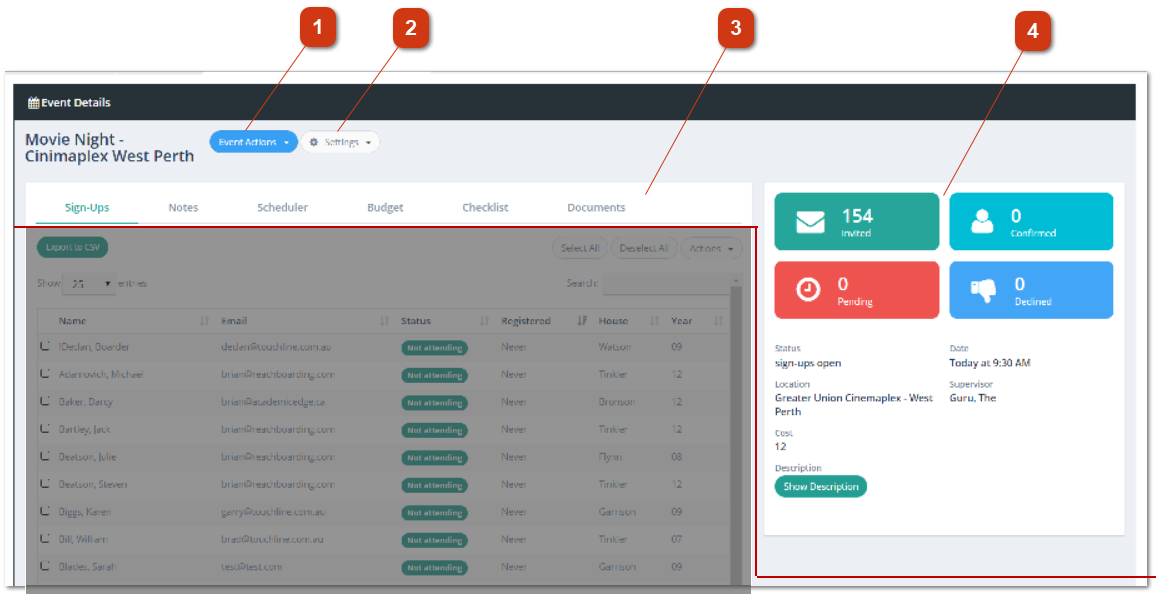Click the supervisor name Guru, The
The width and height of the screenshot is (1156, 595).
[x=972, y=397]
